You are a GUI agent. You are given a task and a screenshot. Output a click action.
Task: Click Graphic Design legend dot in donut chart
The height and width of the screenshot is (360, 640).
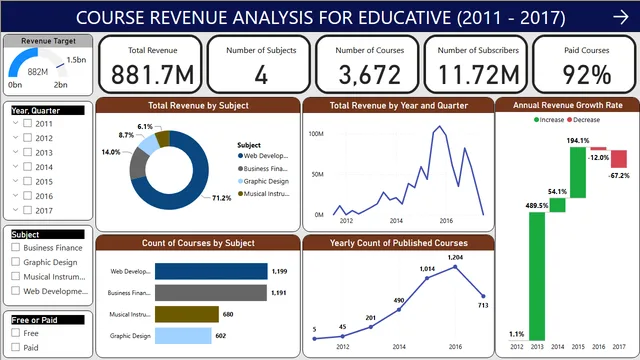point(240,181)
